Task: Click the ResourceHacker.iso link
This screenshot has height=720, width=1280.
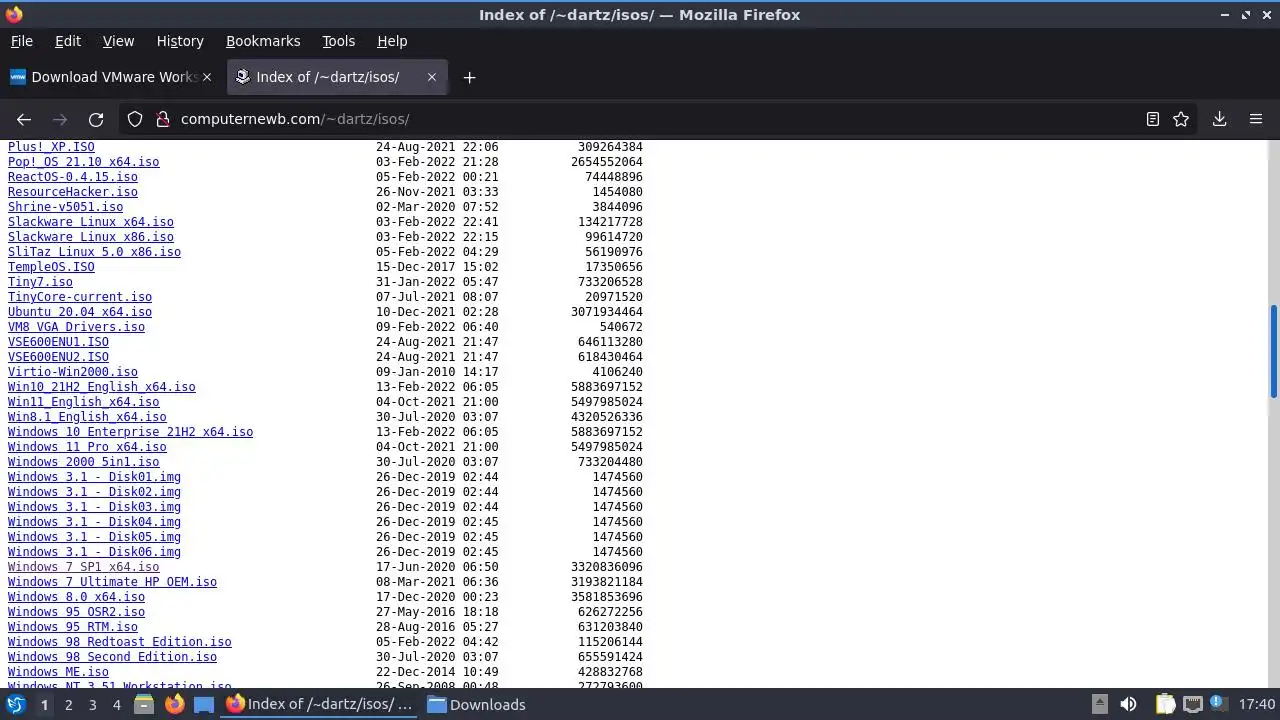Action: tap(73, 192)
